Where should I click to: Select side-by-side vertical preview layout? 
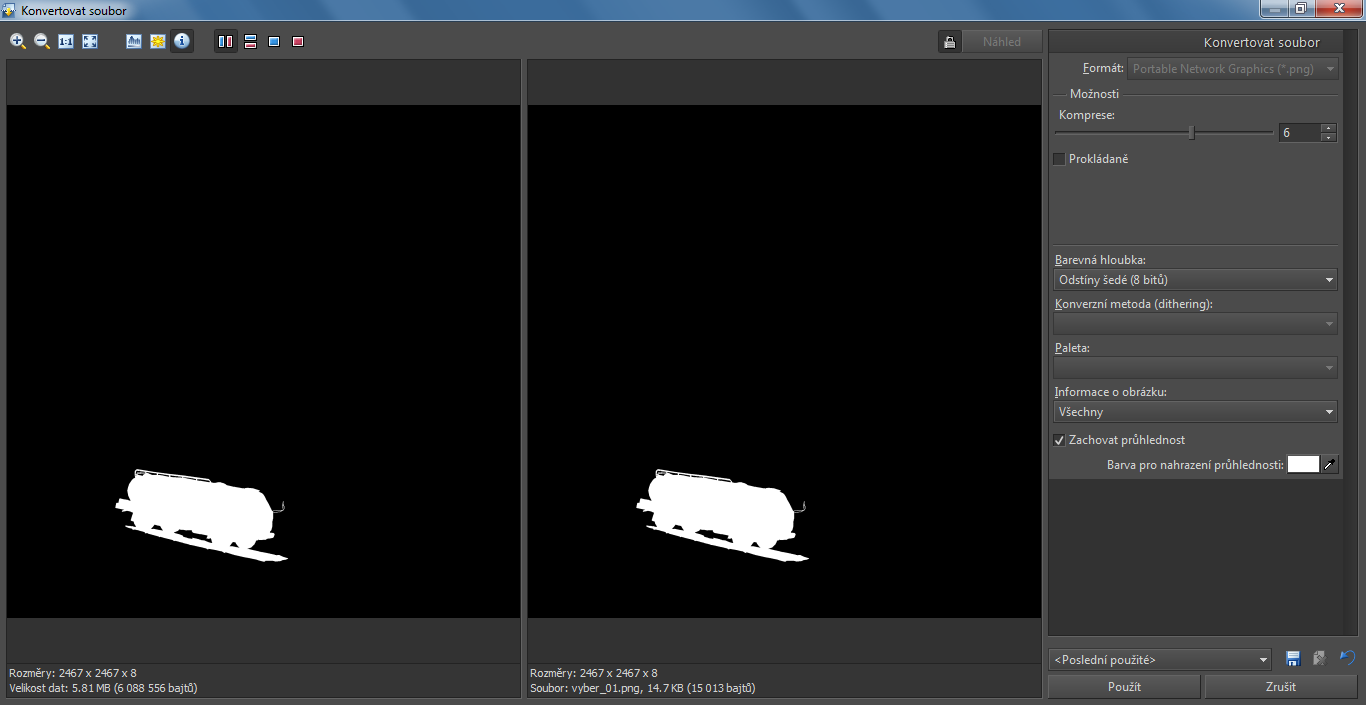tap(226, 41)
